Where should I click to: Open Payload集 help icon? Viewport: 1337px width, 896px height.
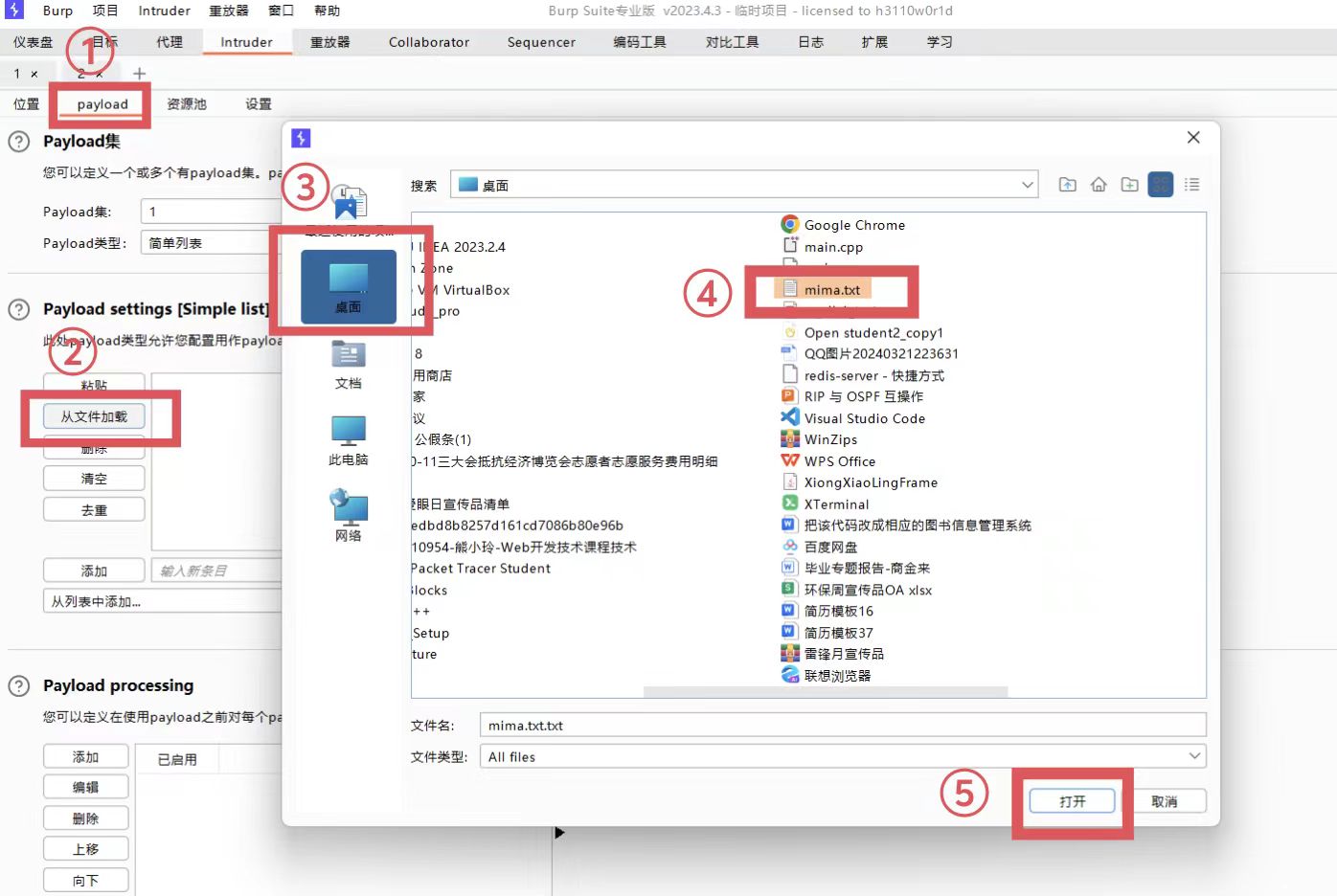click(19, 142)
